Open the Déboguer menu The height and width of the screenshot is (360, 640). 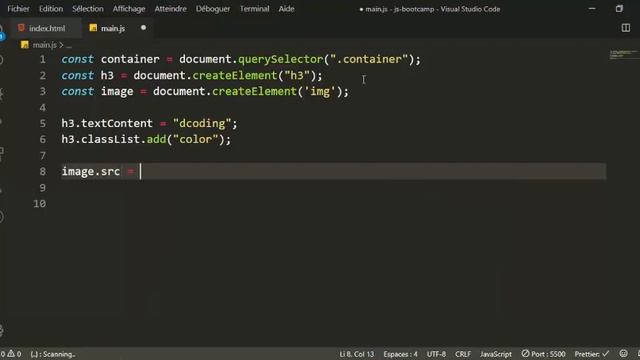pos(213,9)
